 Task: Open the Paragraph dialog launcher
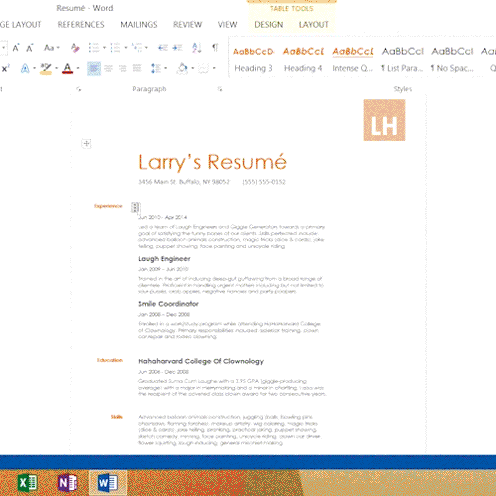[220, 89]
